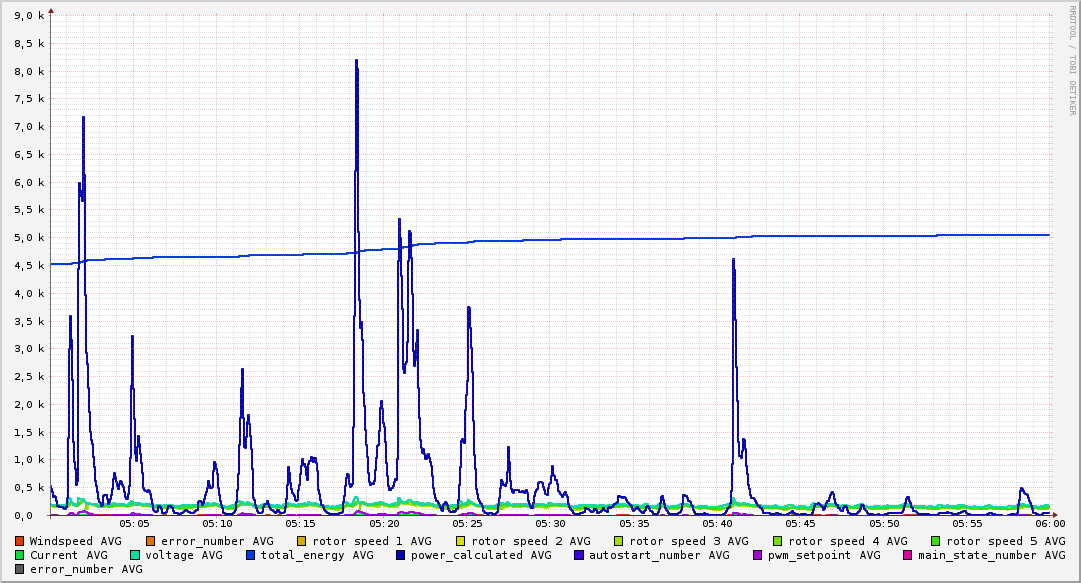Click the blue total_energy AVG swatch
This screenshot has width=1081, height=583.
(x=250, y=555)
